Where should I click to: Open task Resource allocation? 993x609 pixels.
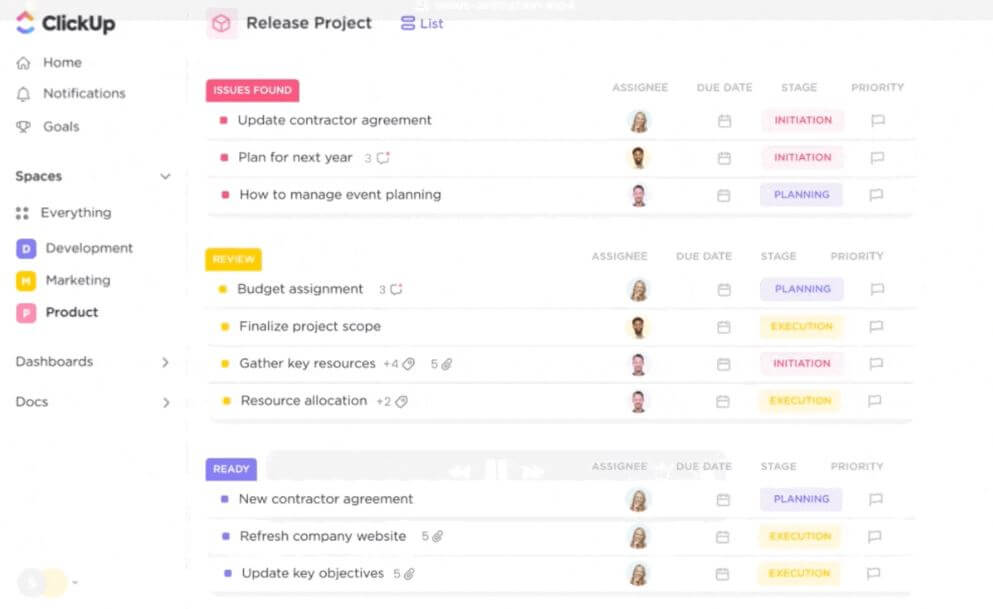(303, 401)
